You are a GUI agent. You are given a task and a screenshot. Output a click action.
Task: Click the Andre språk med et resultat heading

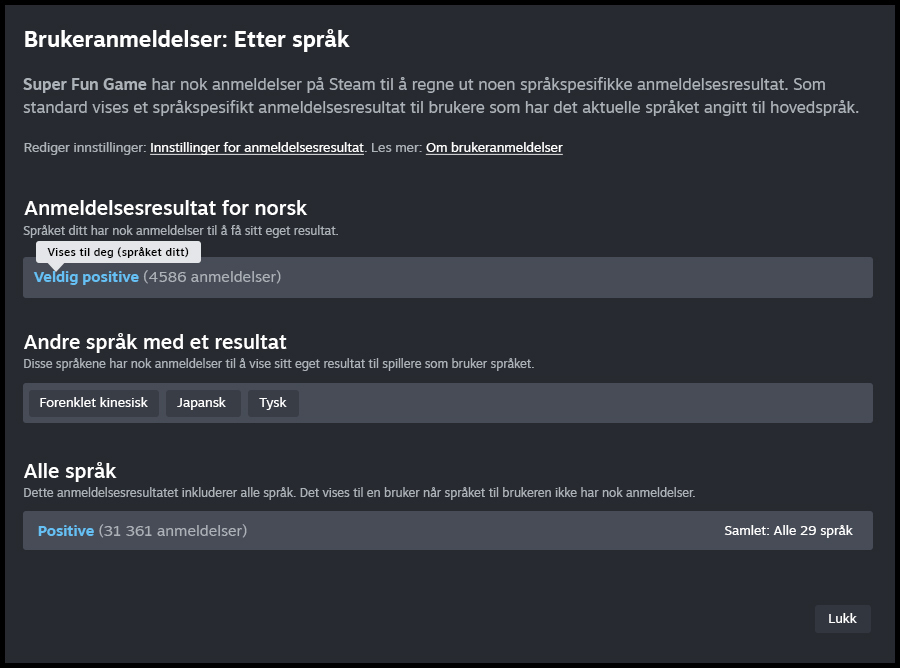(155, 342)
